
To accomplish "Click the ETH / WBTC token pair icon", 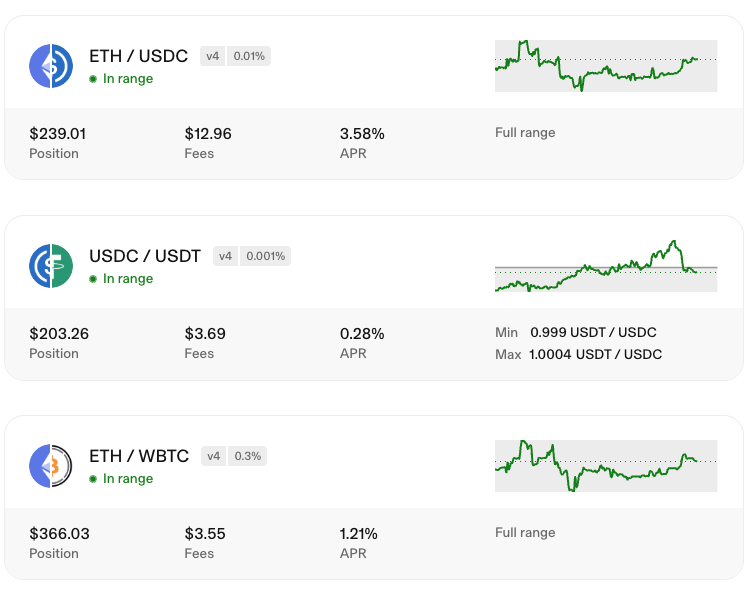I will 51,466.
